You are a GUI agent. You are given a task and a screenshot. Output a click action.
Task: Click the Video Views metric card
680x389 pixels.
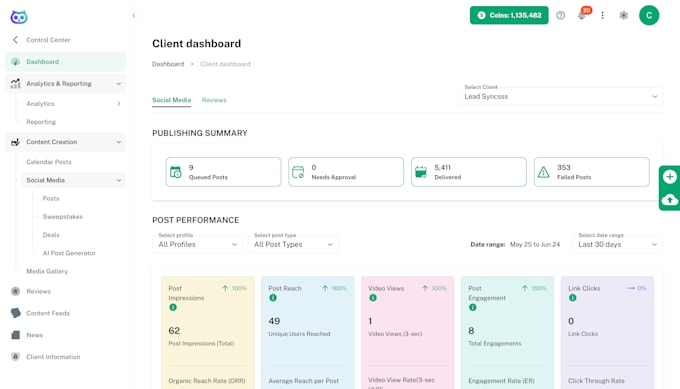408,333
